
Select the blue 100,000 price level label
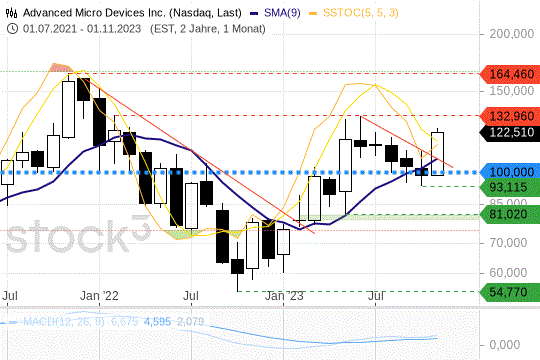point(510,172)
